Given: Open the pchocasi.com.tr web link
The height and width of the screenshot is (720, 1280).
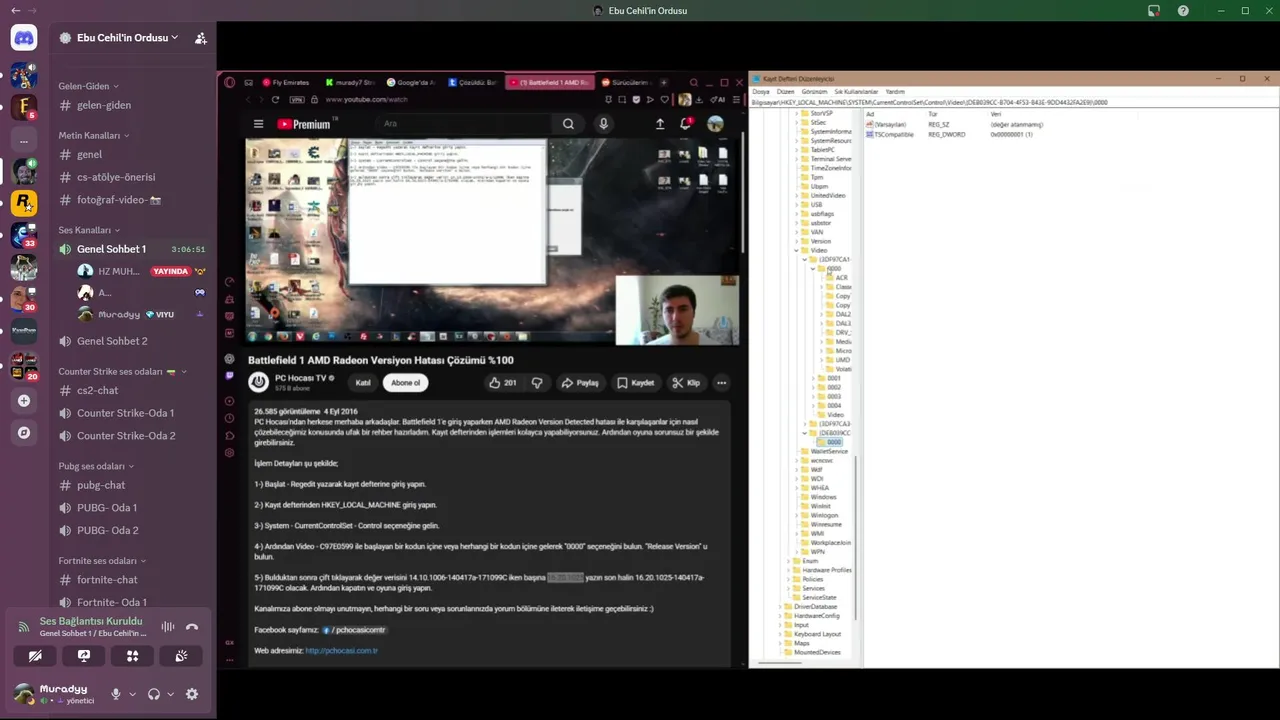Looking at the screenshot, I should [x=341, y=651].
